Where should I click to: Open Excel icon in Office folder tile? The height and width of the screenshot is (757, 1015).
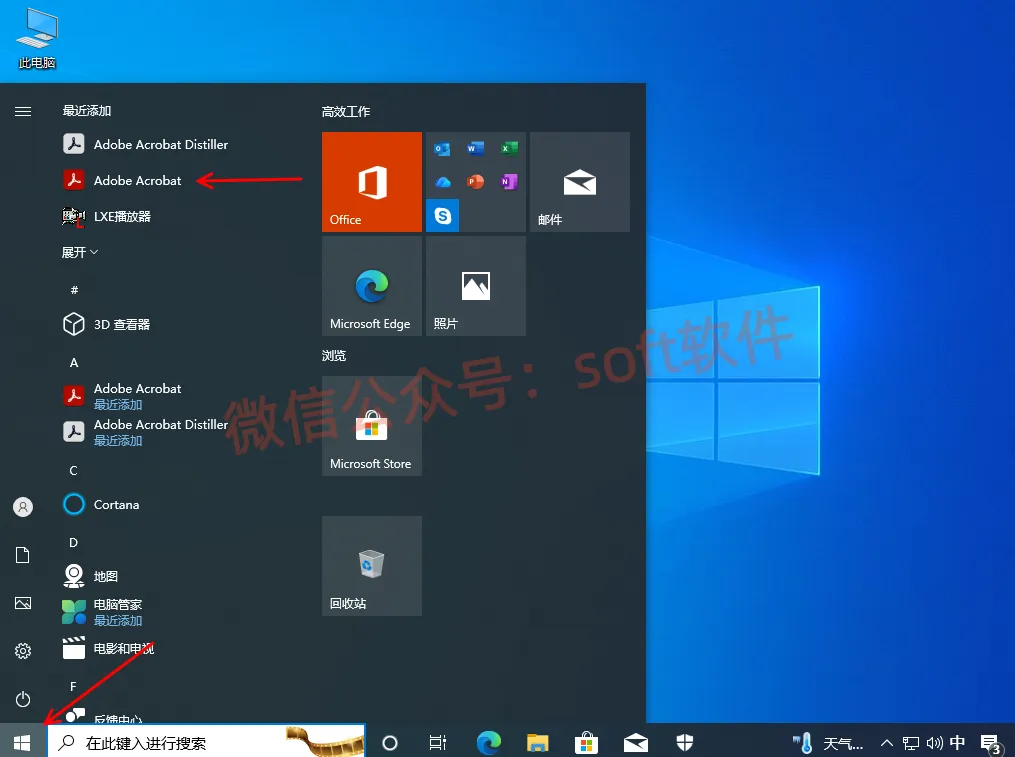click(509, 149)
